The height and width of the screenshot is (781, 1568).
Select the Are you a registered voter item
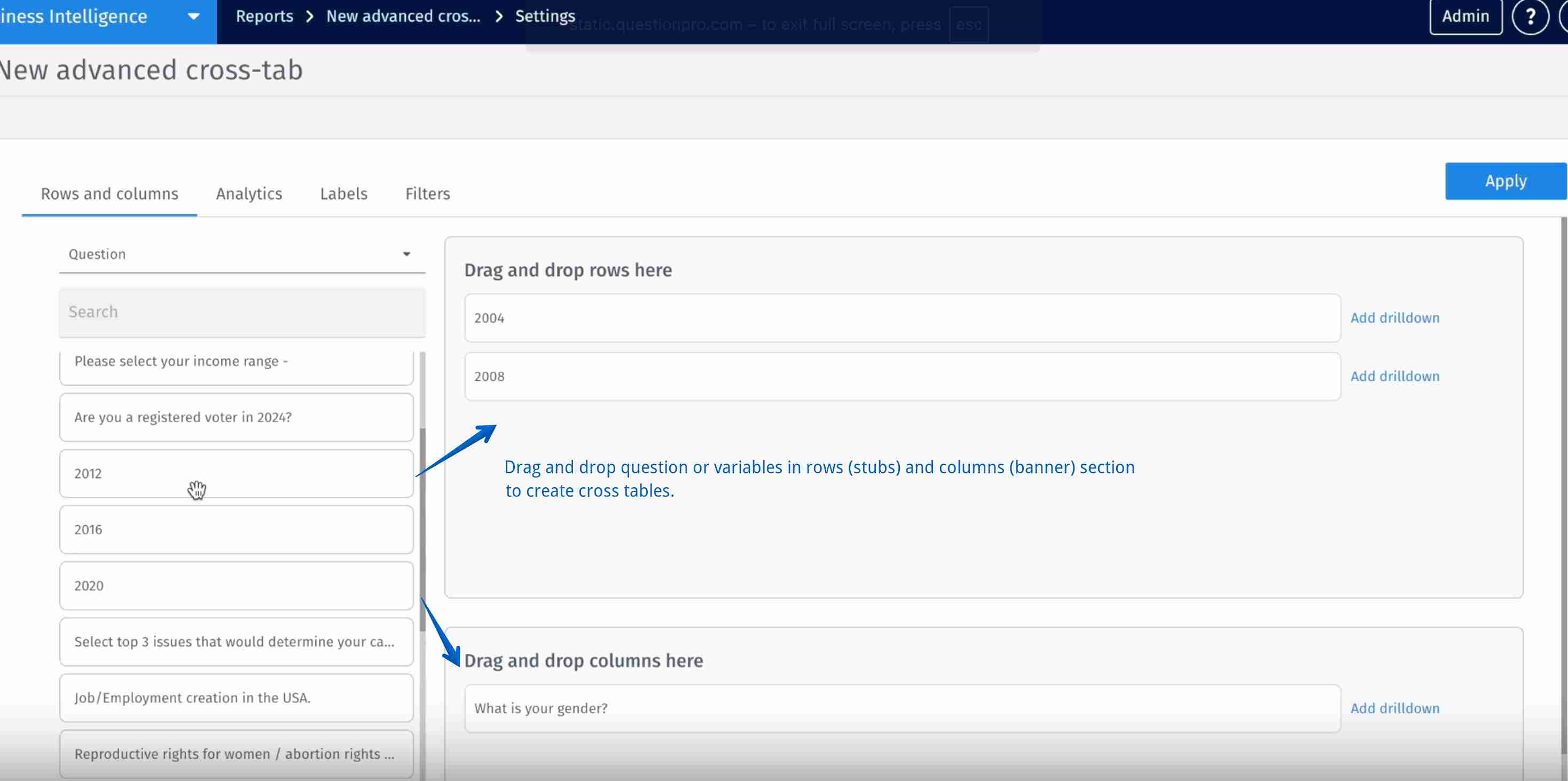236,418
